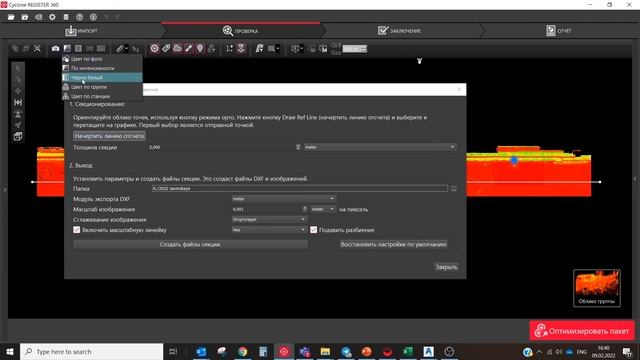Click the axis orientation toolbar icon
Image resolution: width=640 pixels, height=360 pixels.
[x=229, y=49]
